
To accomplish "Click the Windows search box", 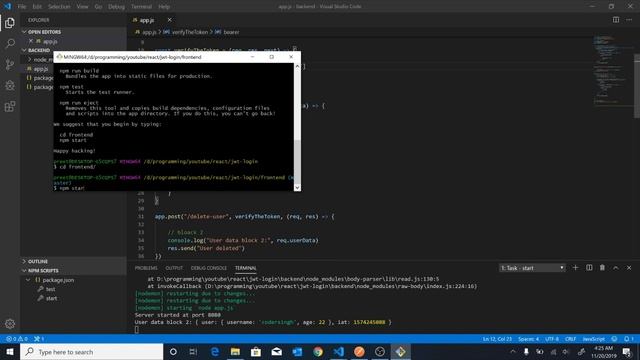I will click(92, 351).
